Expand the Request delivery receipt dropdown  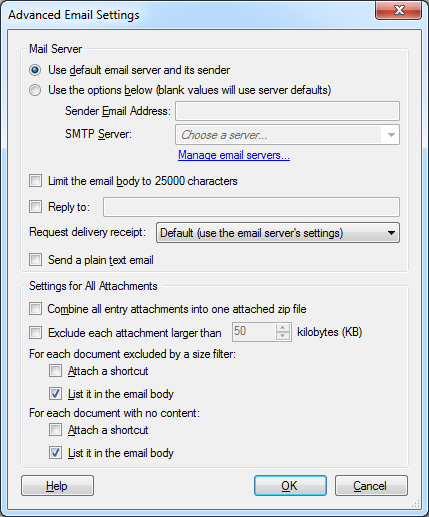point(278,233)
